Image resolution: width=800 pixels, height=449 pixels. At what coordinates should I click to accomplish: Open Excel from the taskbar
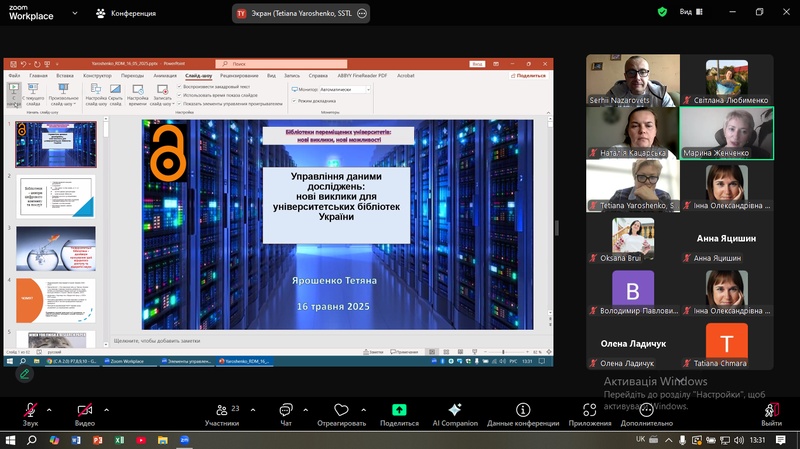[x=119, y=440]
